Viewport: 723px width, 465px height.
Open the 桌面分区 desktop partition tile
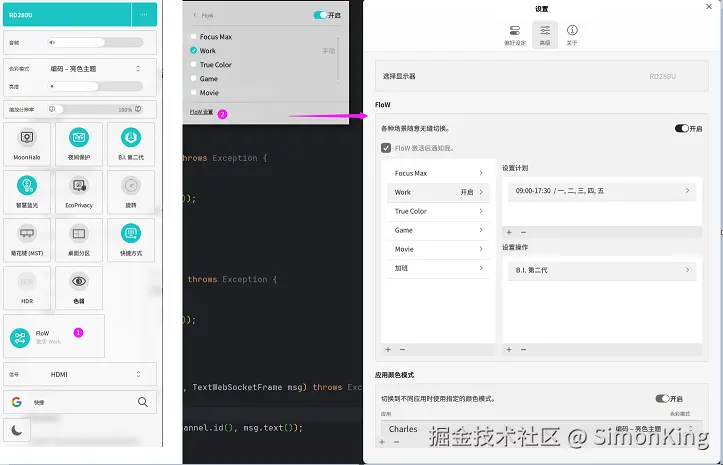pos(79,240)
